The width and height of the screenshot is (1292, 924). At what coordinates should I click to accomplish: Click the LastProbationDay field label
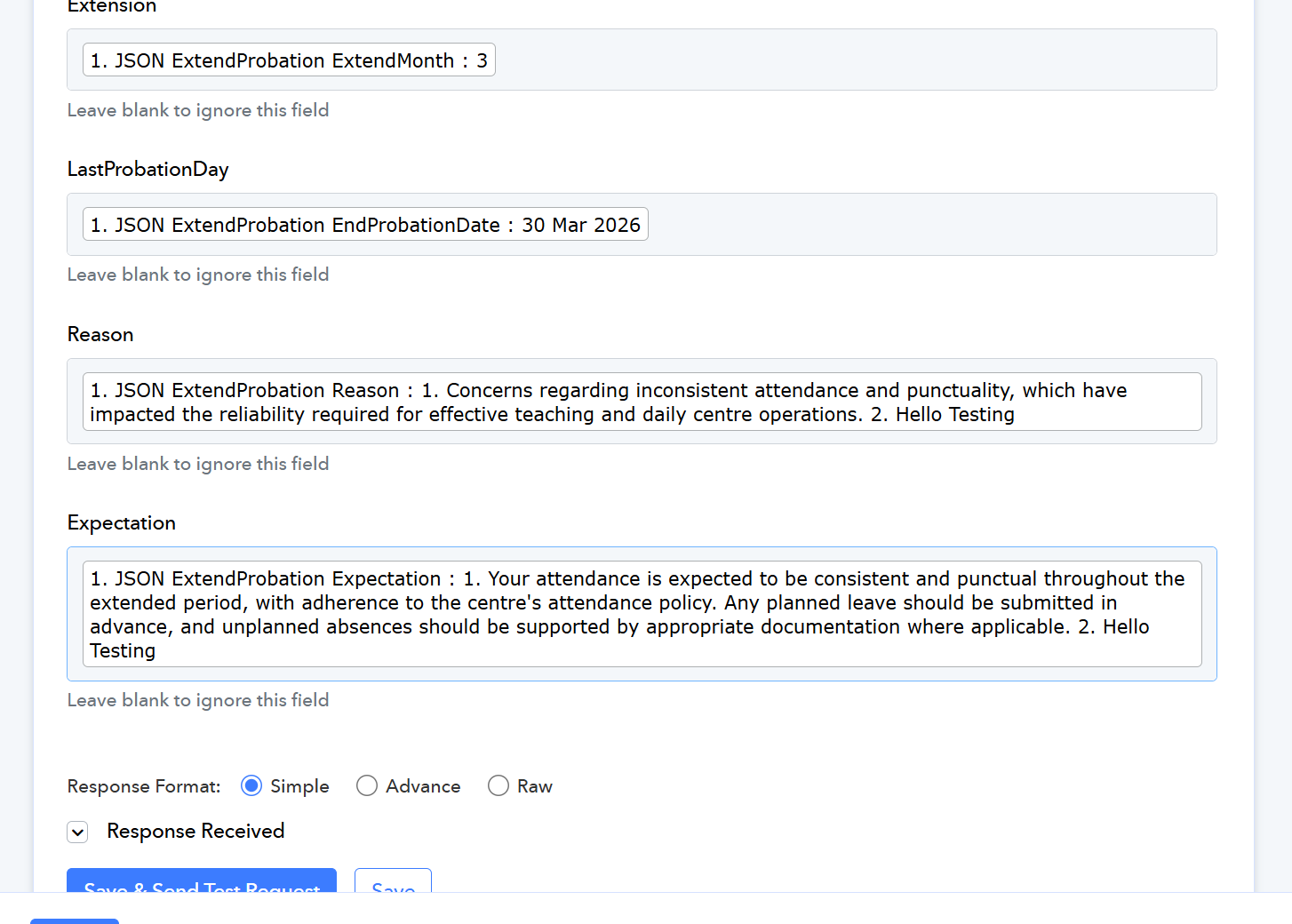(x=148, y=170)
